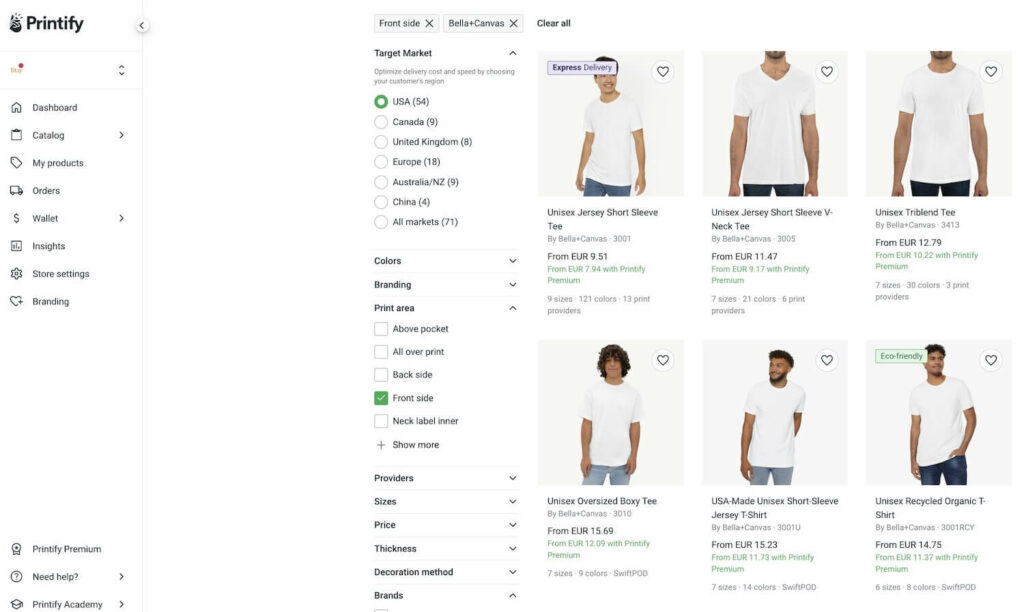Image resolution: width=1024 pixels, height=612 pixels.
Task: View Insights in the sidebar
Action: pos(50,245)
